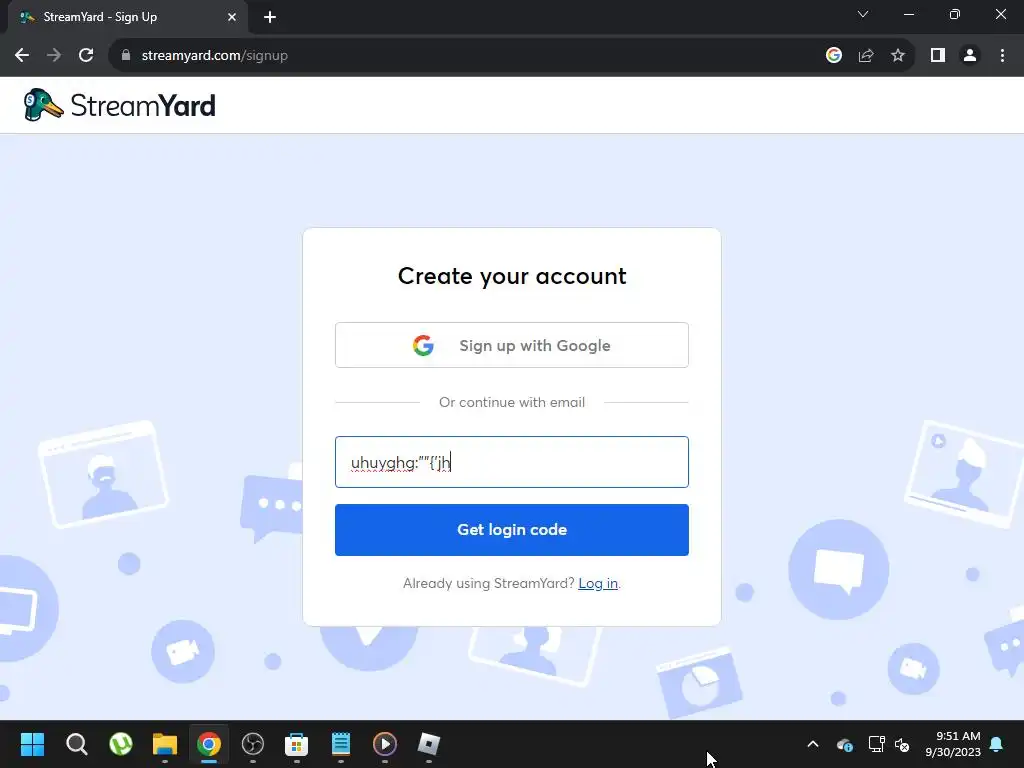The height and width of the screenshot is (768, 1024).
Task: Click the email input field
Action: coord(511,462)
